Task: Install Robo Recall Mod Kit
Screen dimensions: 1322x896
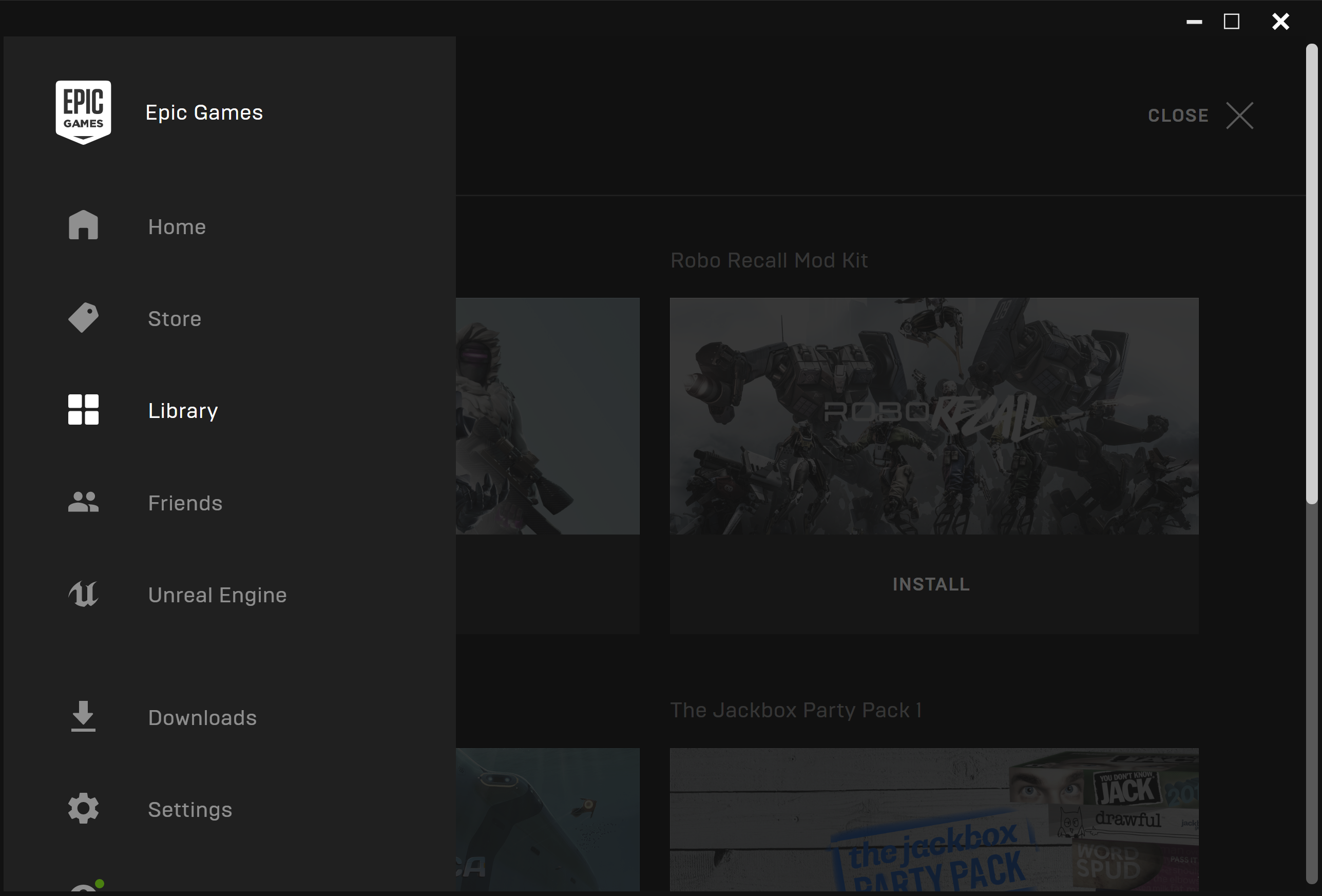Action: [931, 584]
